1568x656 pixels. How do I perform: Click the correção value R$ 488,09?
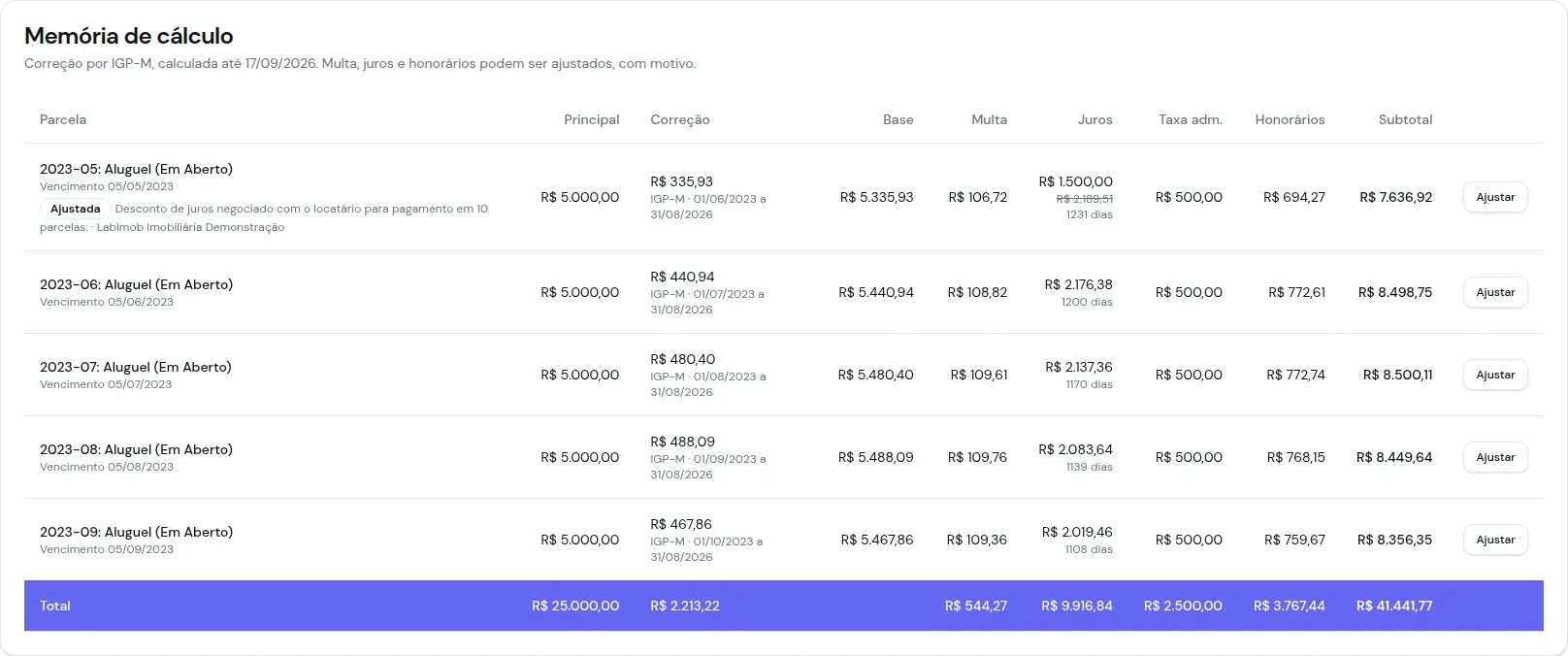tap(682, 442)
